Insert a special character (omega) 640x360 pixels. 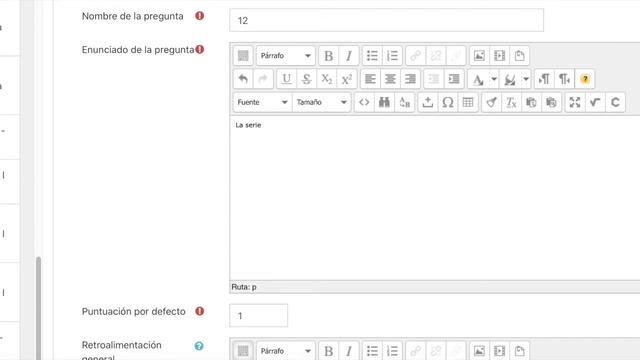(448, 102)
